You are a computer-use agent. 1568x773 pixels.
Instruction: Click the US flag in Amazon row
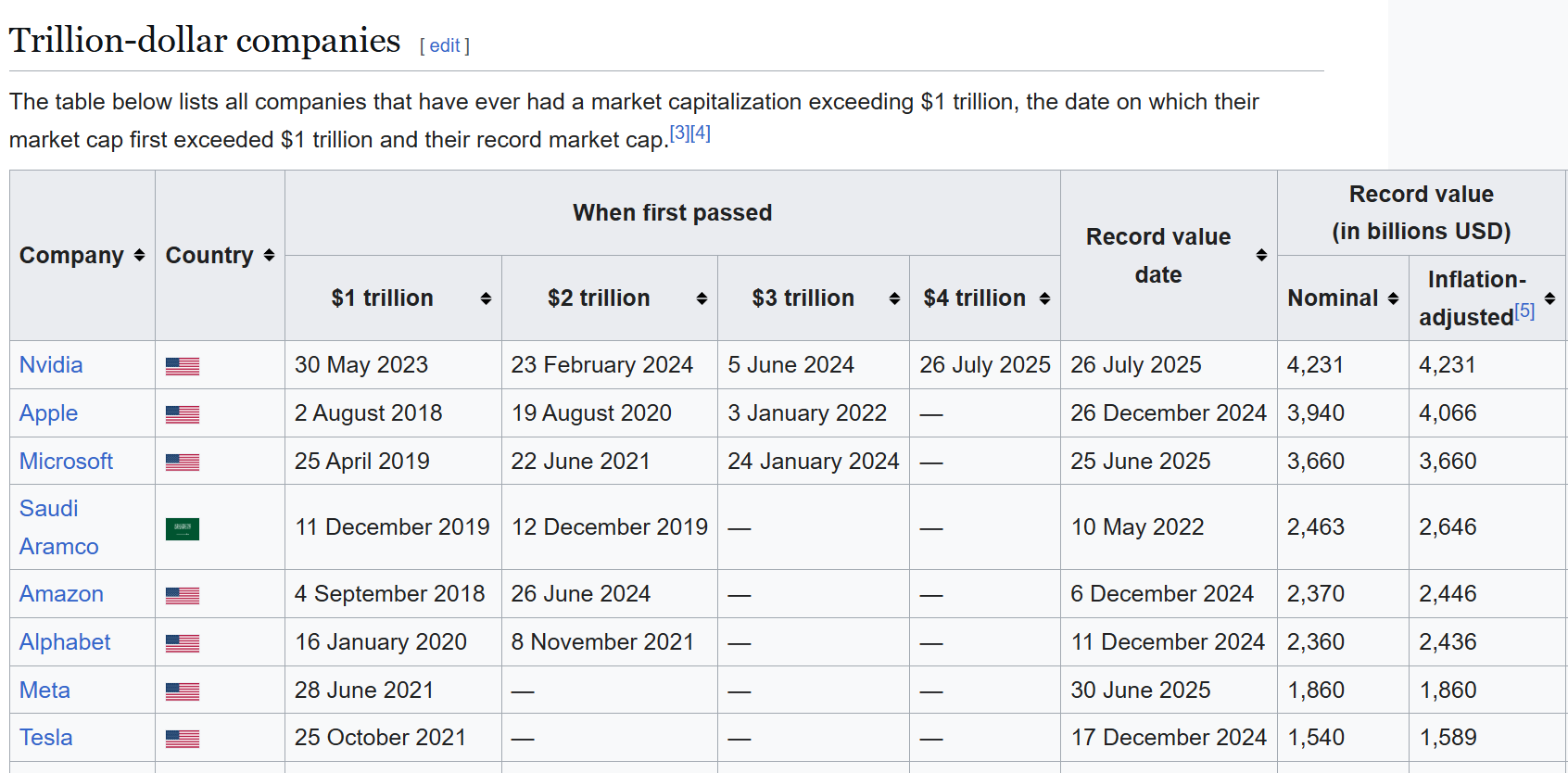183,595
